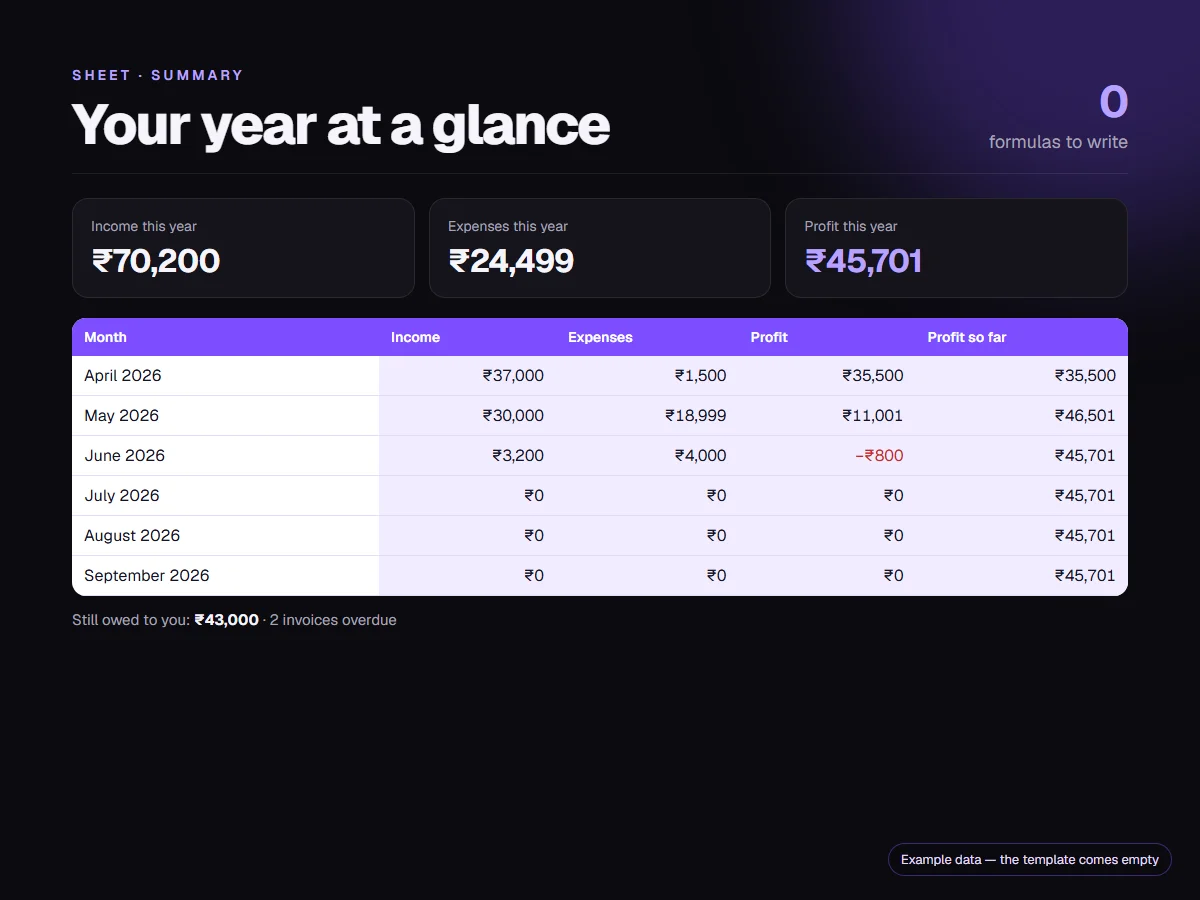Click the 'Your year at a glance' heading

tap(341, 125)
